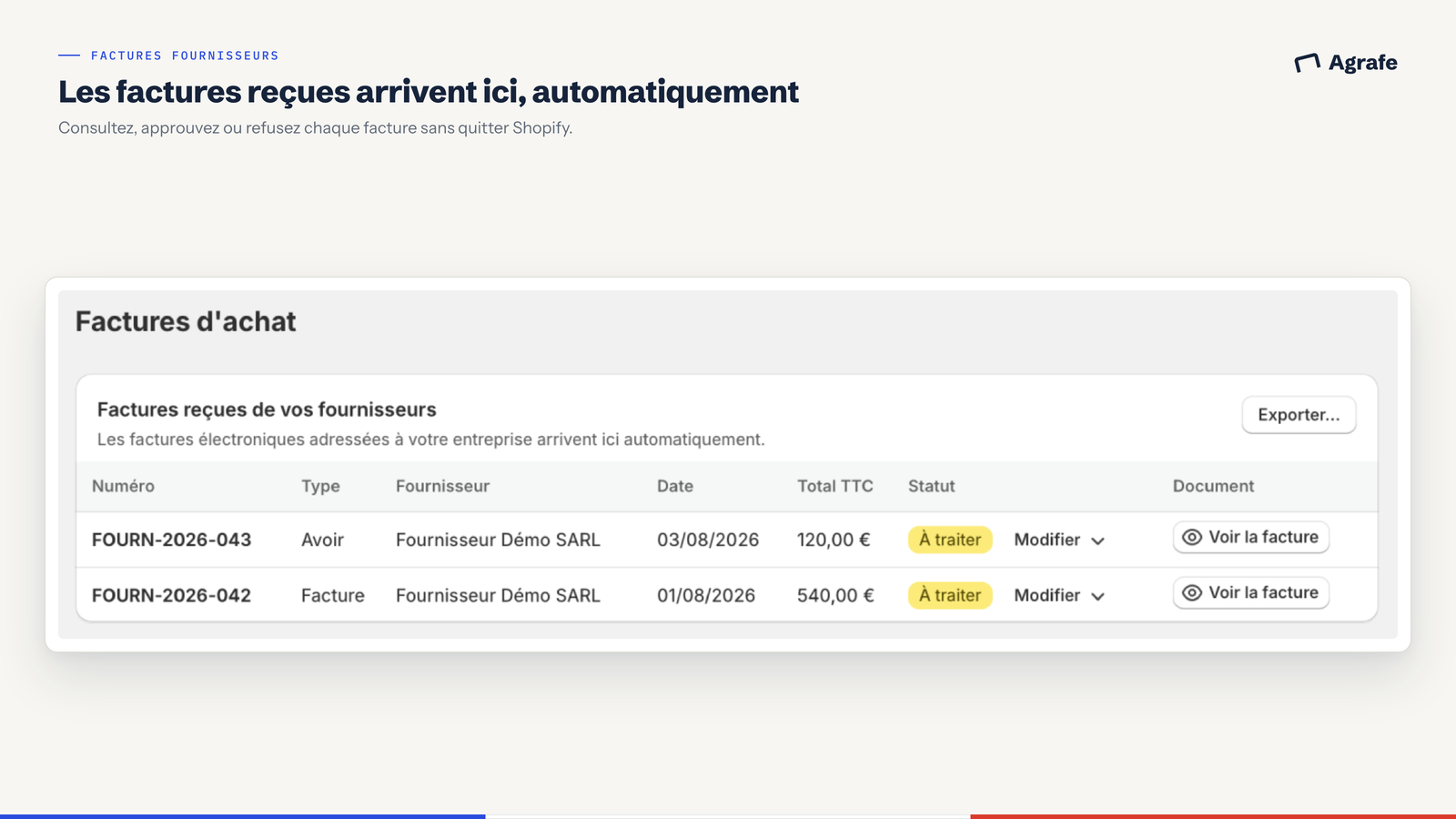
Task: Expand chevron next to Modifier in 540,00 € row
Action: 1098,597
